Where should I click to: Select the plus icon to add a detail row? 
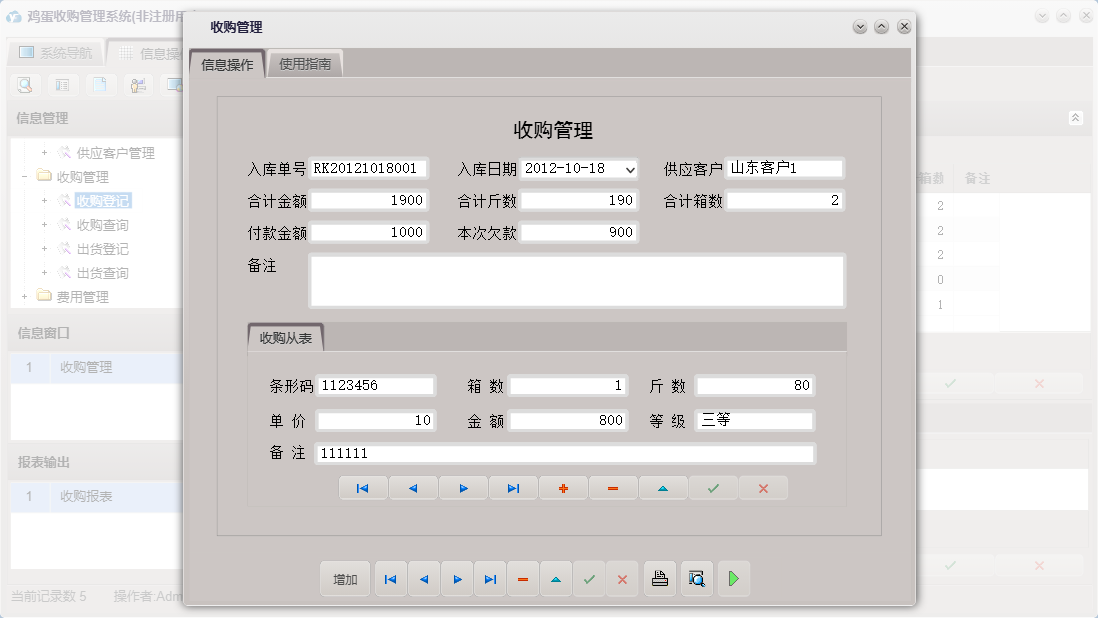click(x=563, y=488)
